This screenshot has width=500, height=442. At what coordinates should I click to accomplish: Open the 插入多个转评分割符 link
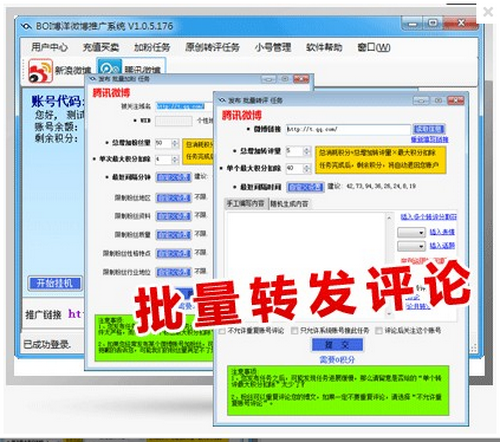pyautogui.click(x=428, y=217)
